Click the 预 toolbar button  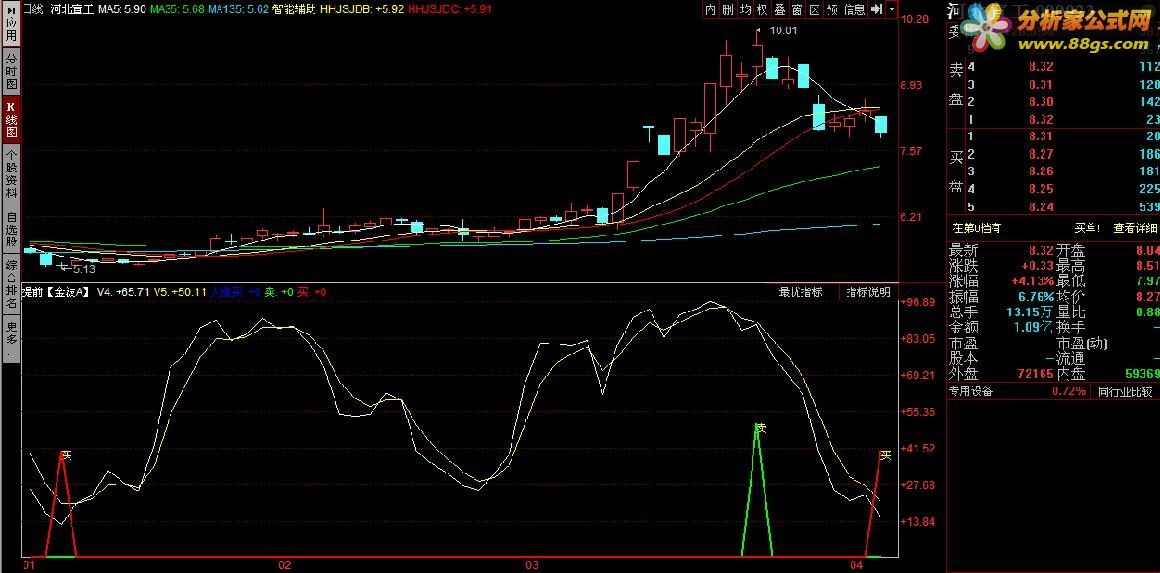(x=832, y=10)
